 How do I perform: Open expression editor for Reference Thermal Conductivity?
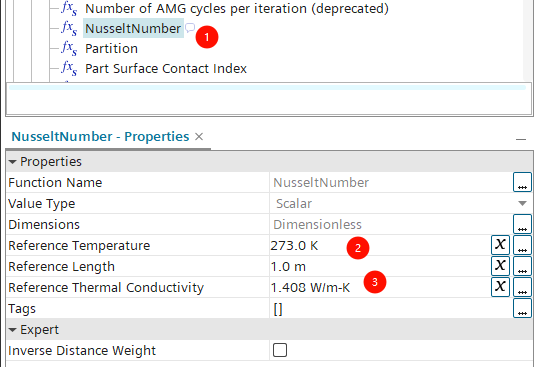click(500, 287)
